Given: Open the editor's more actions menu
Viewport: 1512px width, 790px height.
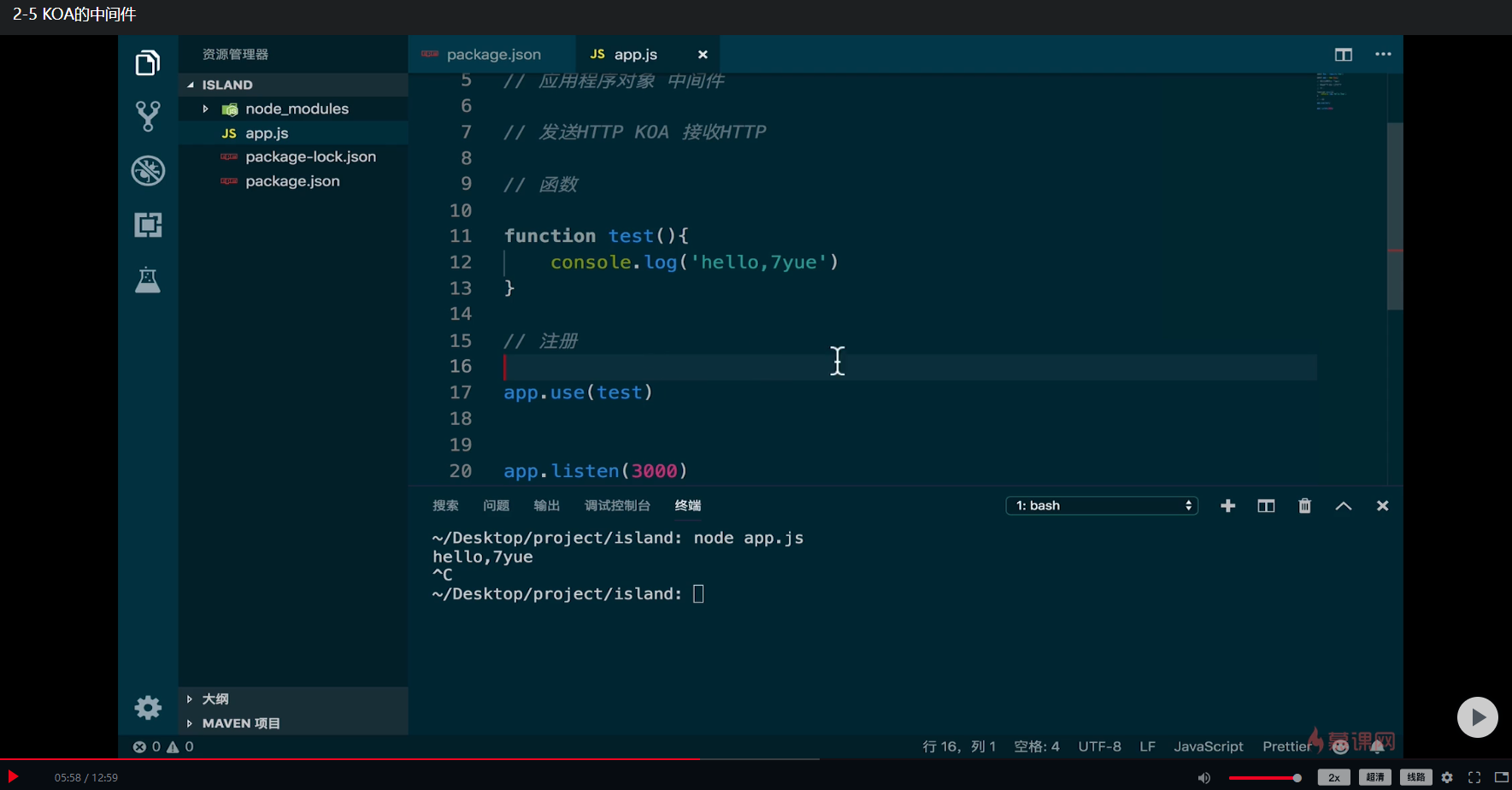Looking at the screenshot, I should (x=1383, y=55).
